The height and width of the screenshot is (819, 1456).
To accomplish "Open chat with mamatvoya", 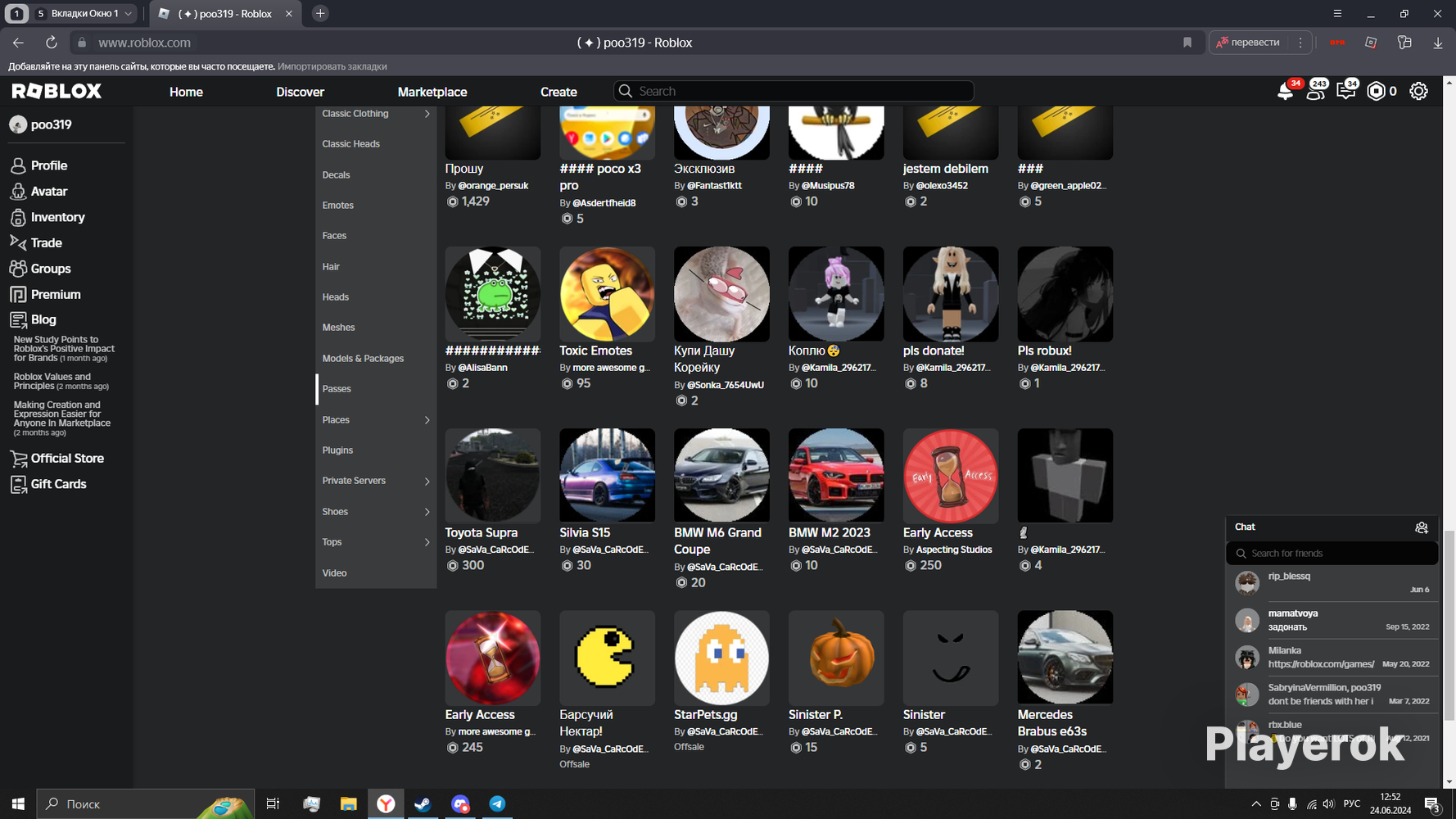I will pos(1332,620).
